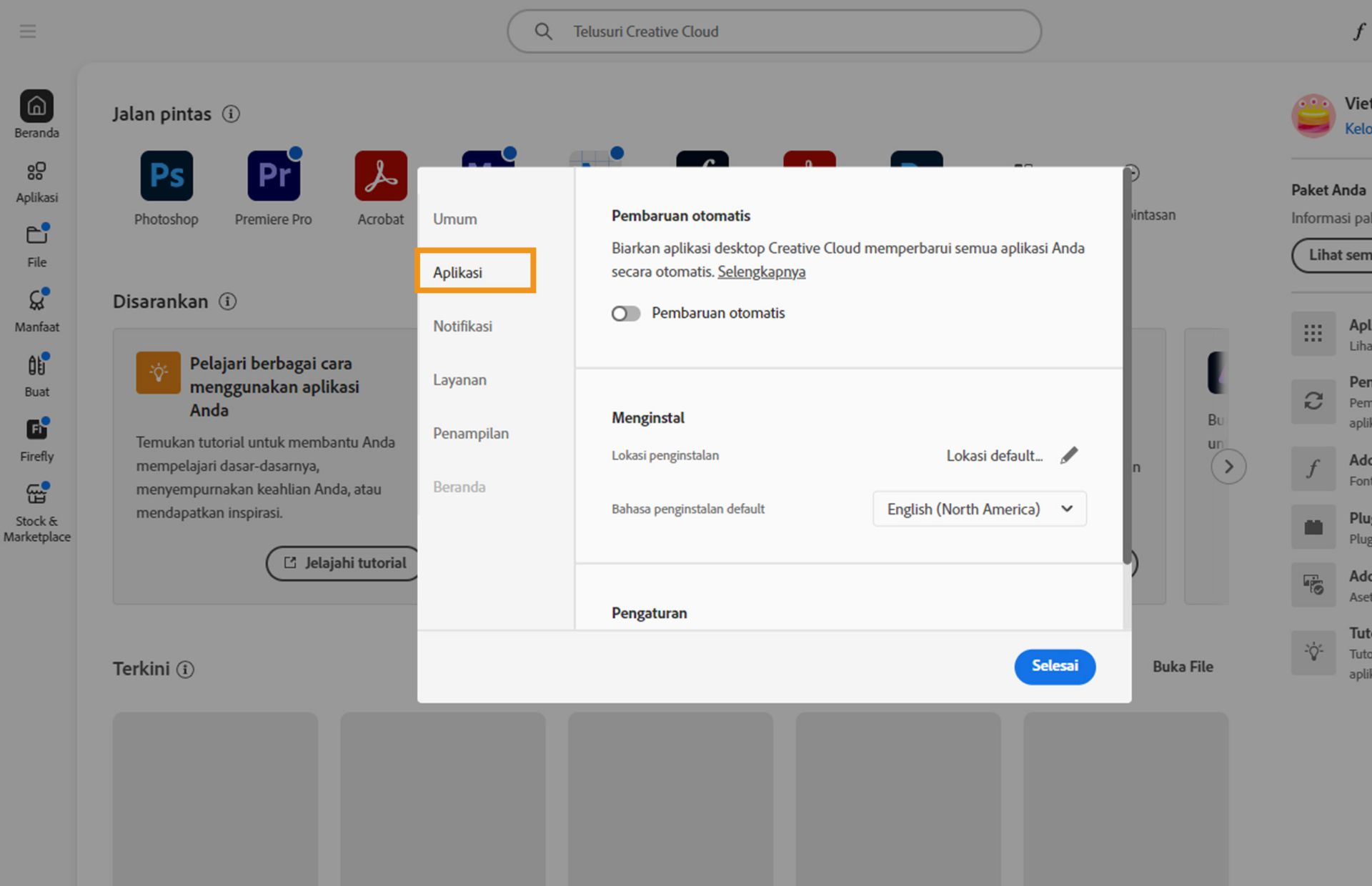Screen dimensions: 1372x886
Task: Select the Penampilan preferences tab
Action: (x=471, y=434)
